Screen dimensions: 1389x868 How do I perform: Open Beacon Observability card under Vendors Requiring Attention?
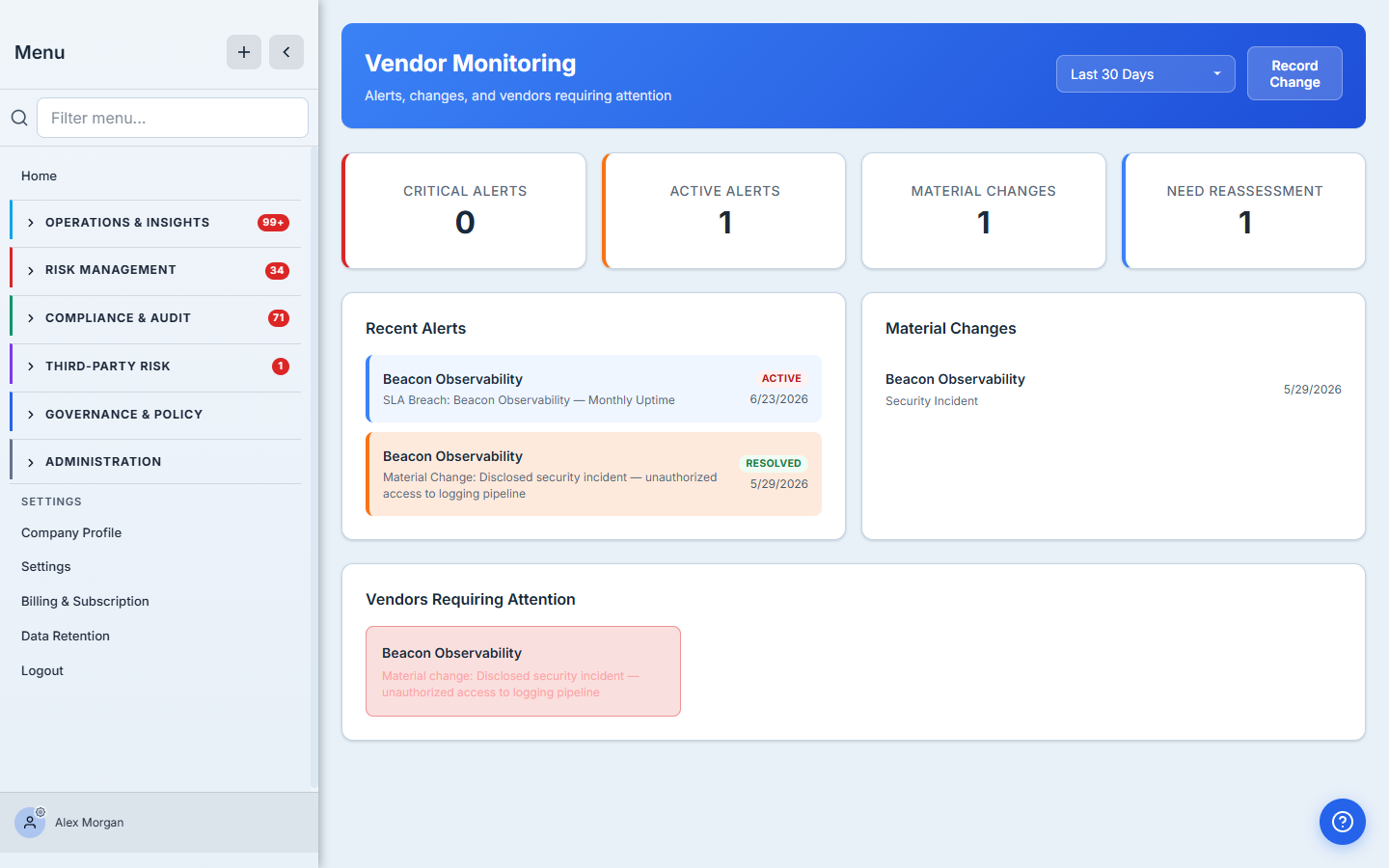click(x=523, y=671)
